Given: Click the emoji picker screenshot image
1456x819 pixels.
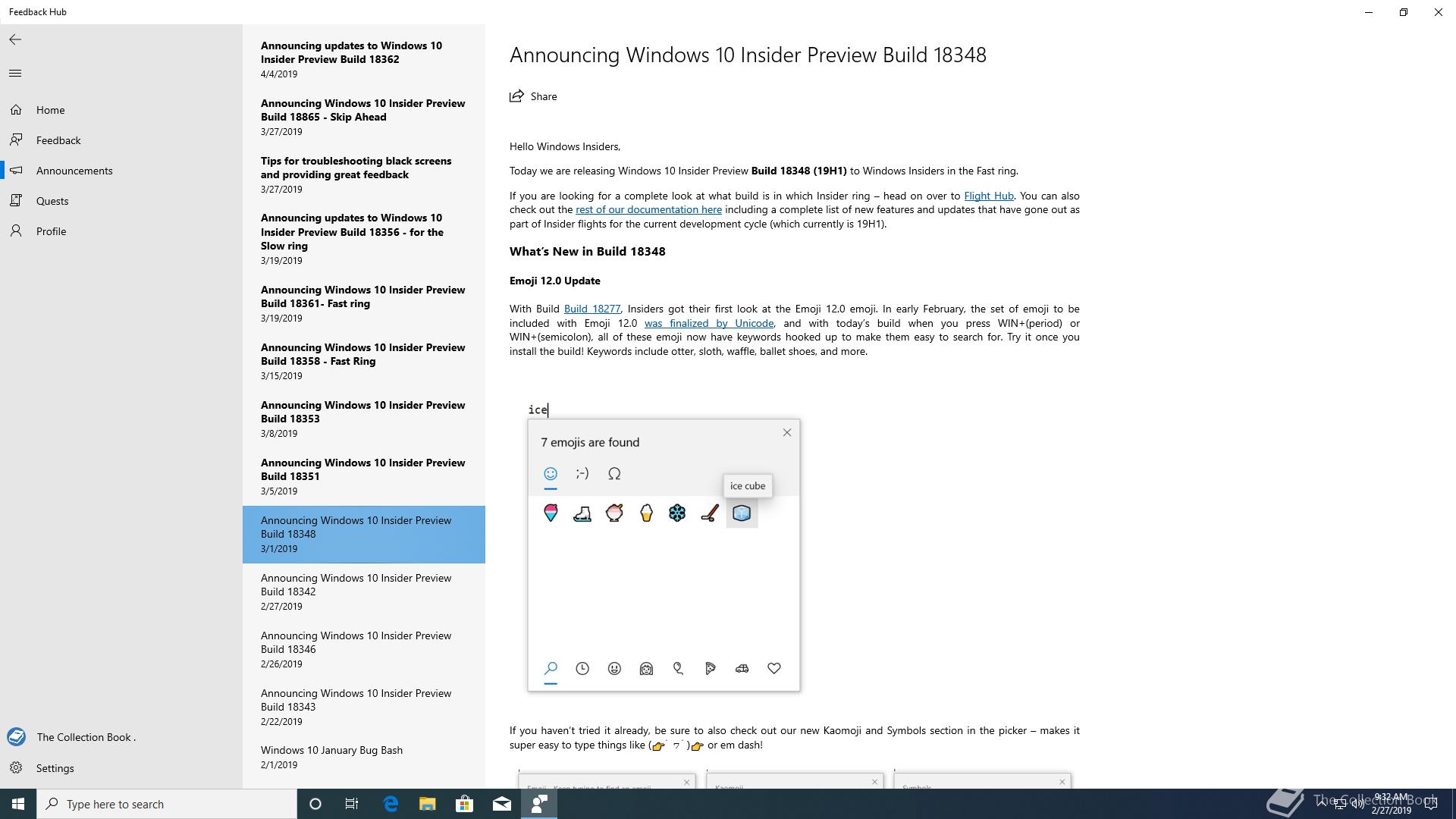Looking at the screenshot, I should 664,547.
